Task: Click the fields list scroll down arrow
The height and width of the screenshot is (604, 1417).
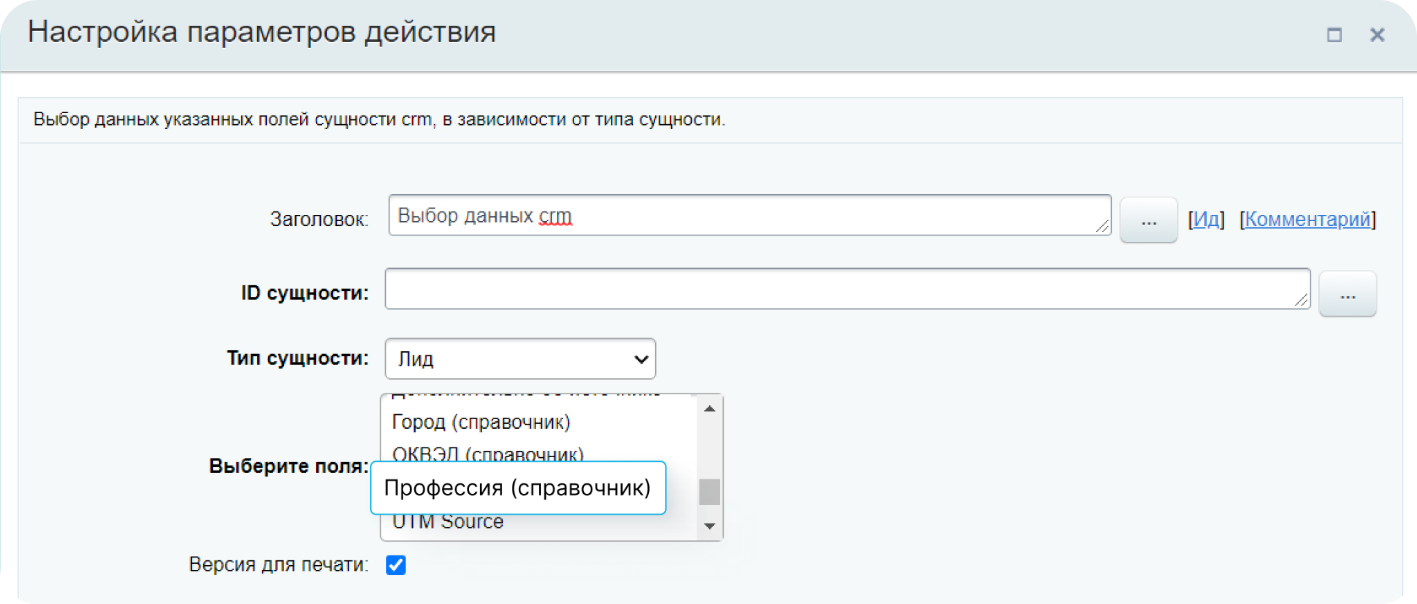Action: tap(709, 526)
